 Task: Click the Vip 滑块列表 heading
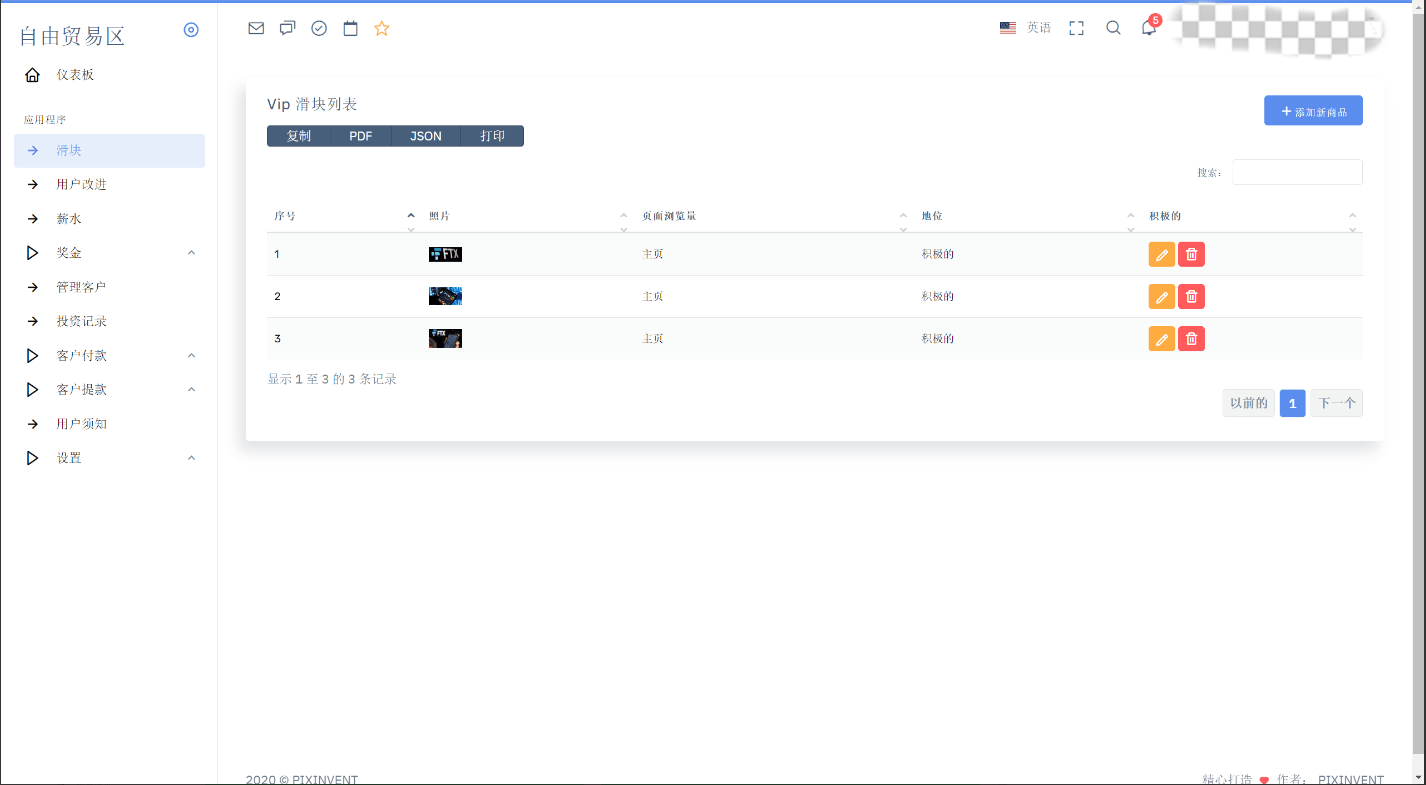click(x=312, y=104)
